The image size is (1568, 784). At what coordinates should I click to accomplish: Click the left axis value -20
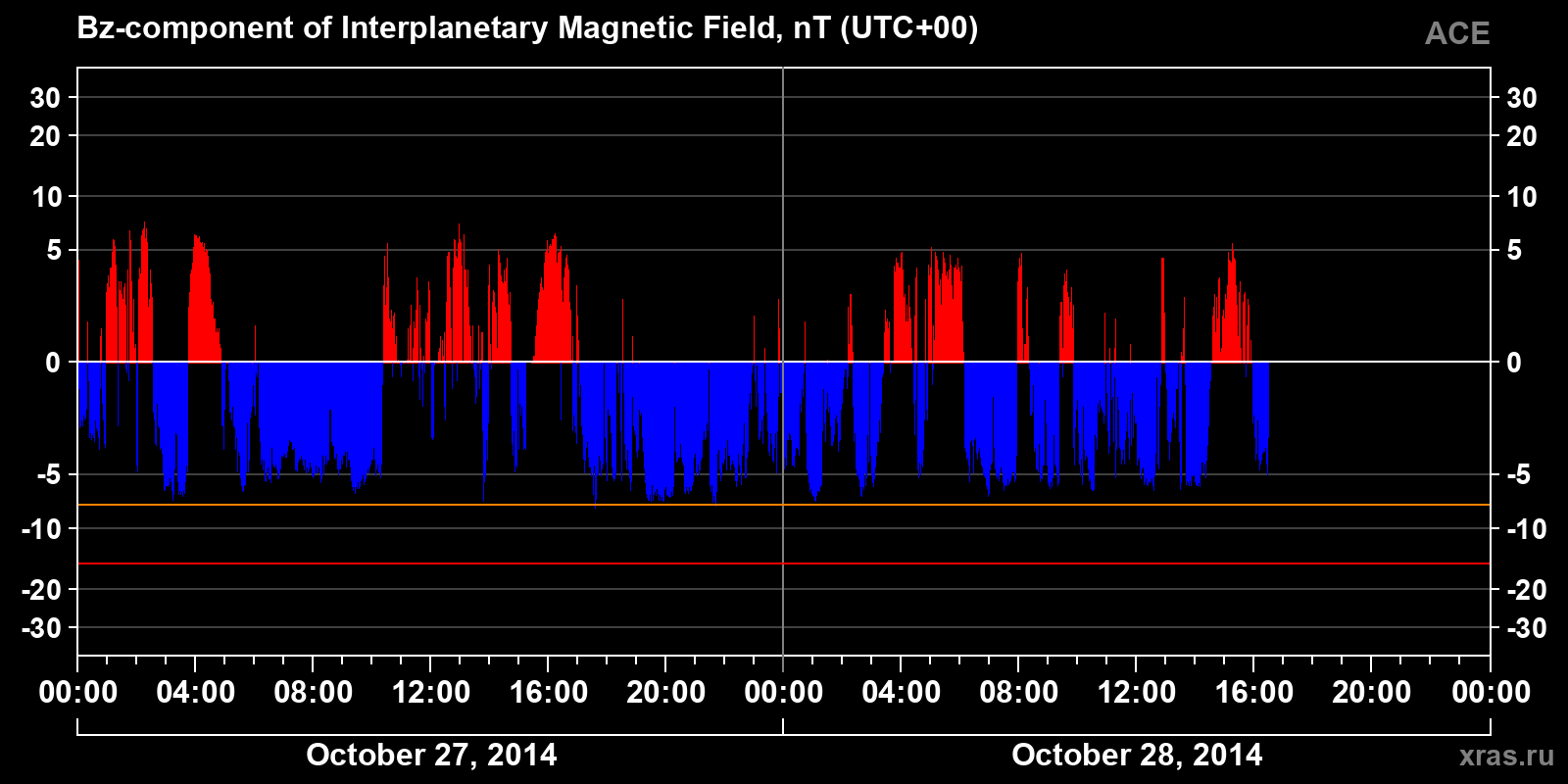41,590
